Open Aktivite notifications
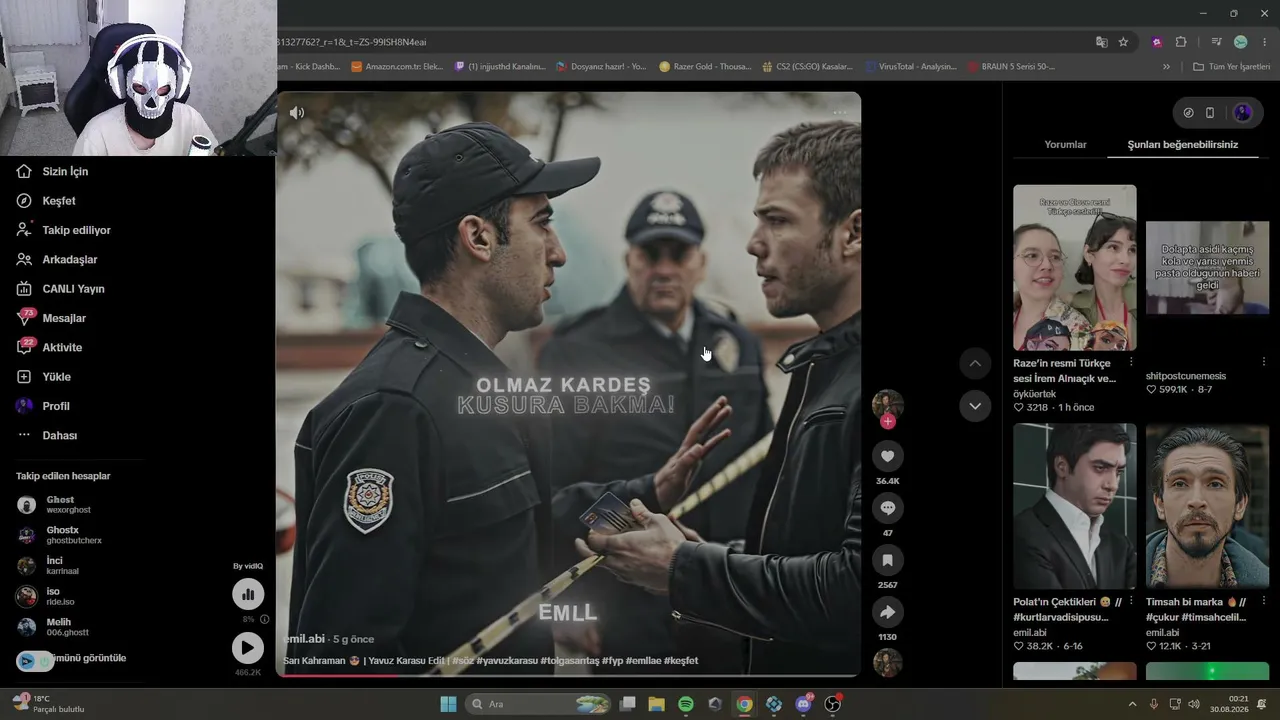The height and width of the screenshot is (720, 1280). [49, 347]
